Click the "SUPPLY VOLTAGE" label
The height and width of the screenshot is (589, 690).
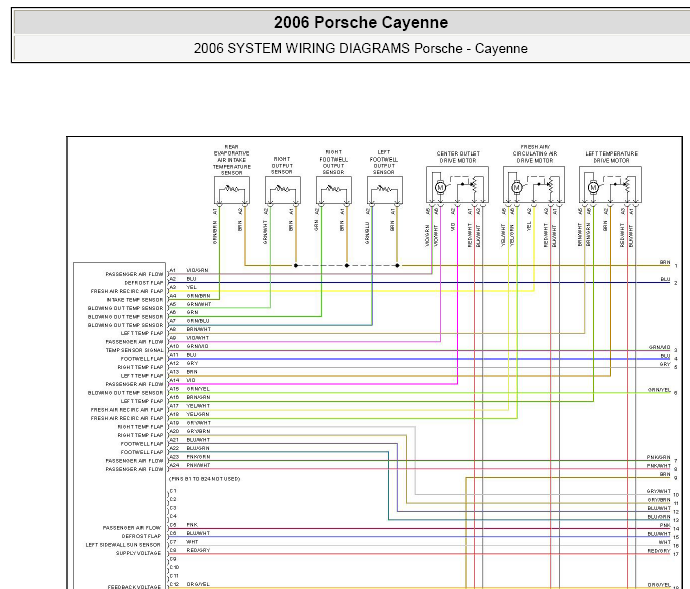(139, 553)
